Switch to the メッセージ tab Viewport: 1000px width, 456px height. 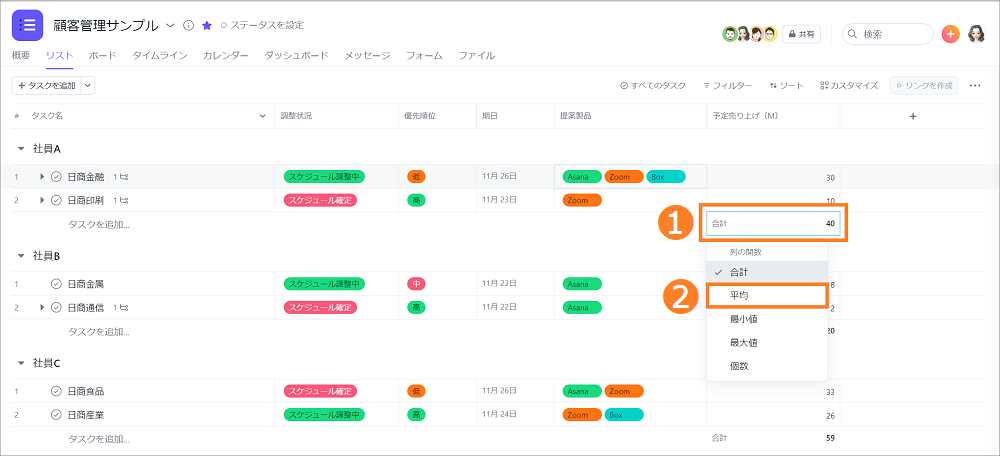click(367, 55)
